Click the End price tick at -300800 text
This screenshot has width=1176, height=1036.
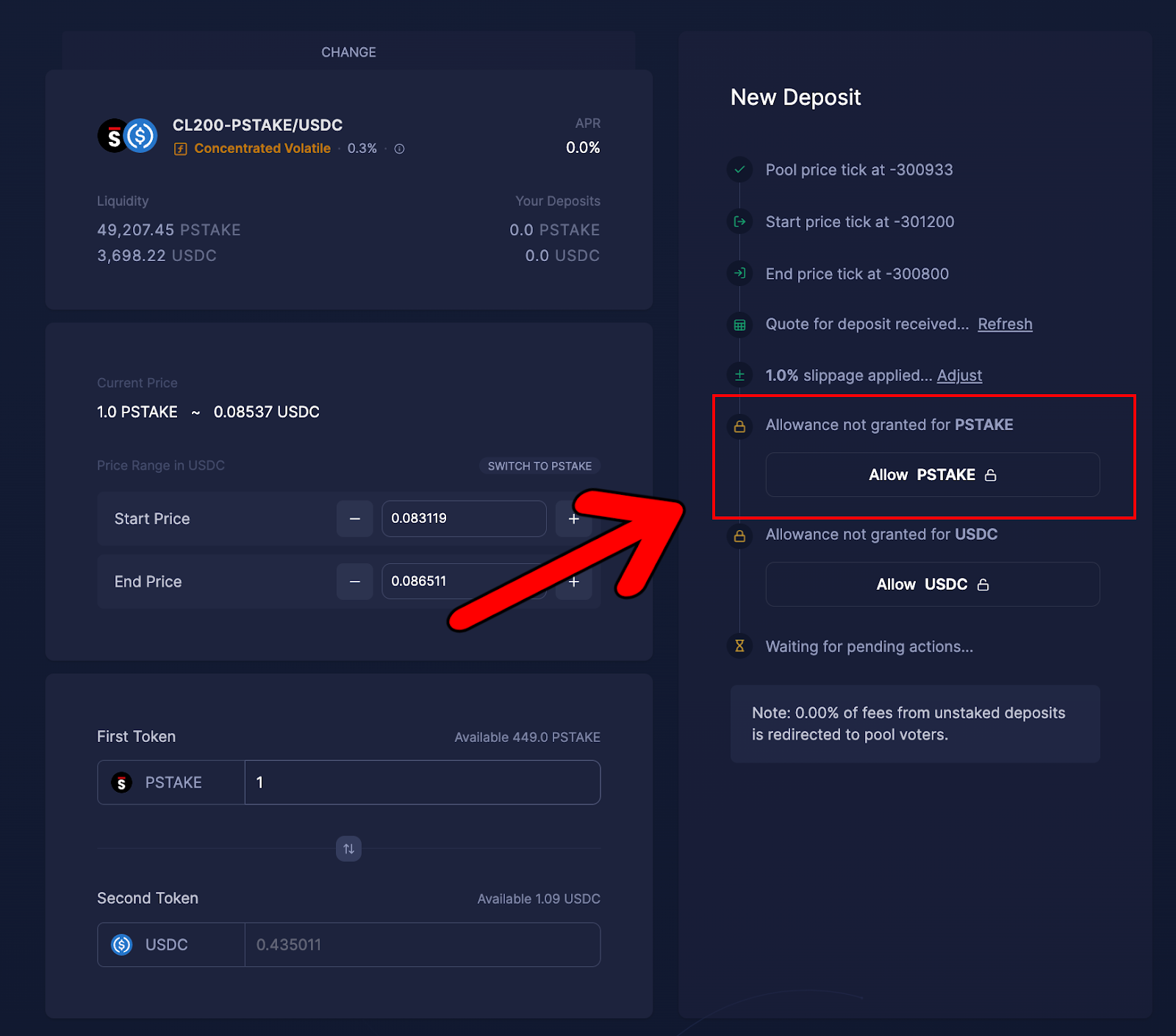point(857,274)
